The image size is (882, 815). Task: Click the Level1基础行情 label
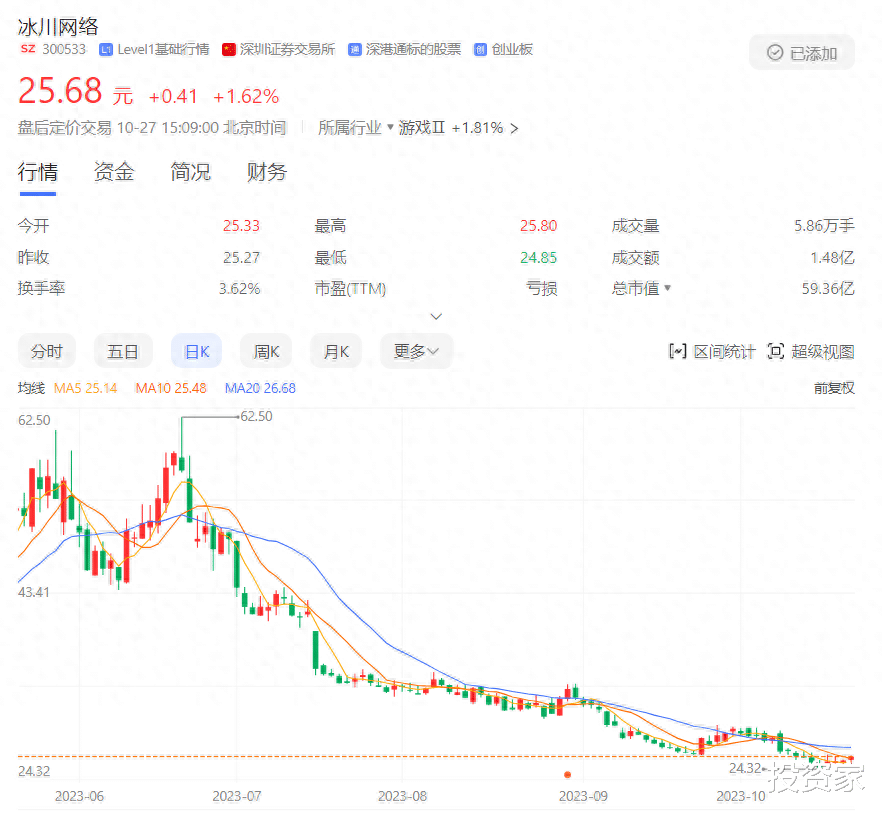coord(163,49)
